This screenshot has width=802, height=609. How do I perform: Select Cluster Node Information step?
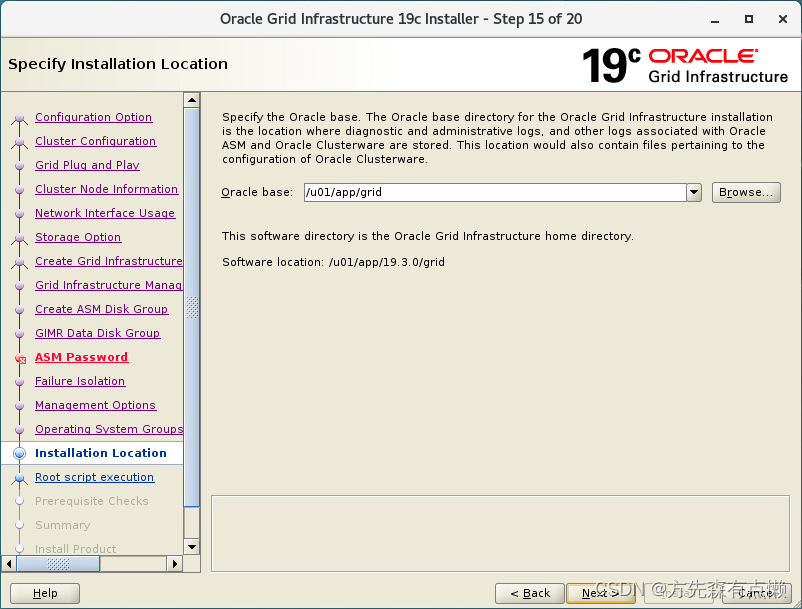106,189
